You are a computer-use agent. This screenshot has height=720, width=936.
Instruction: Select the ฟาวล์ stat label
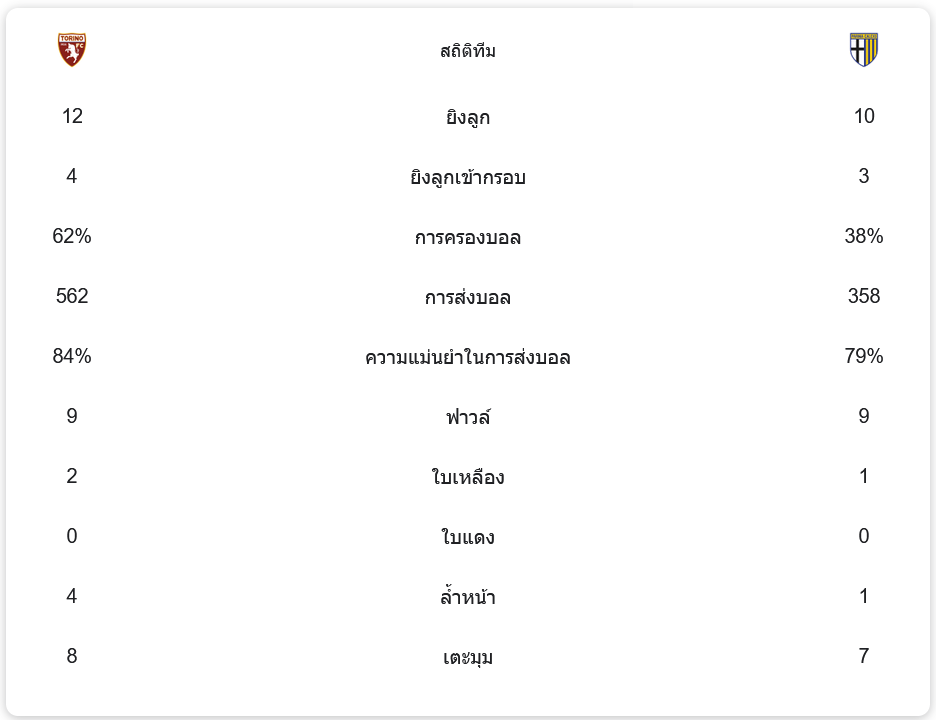pyautogui.click(x=468, y=417)
